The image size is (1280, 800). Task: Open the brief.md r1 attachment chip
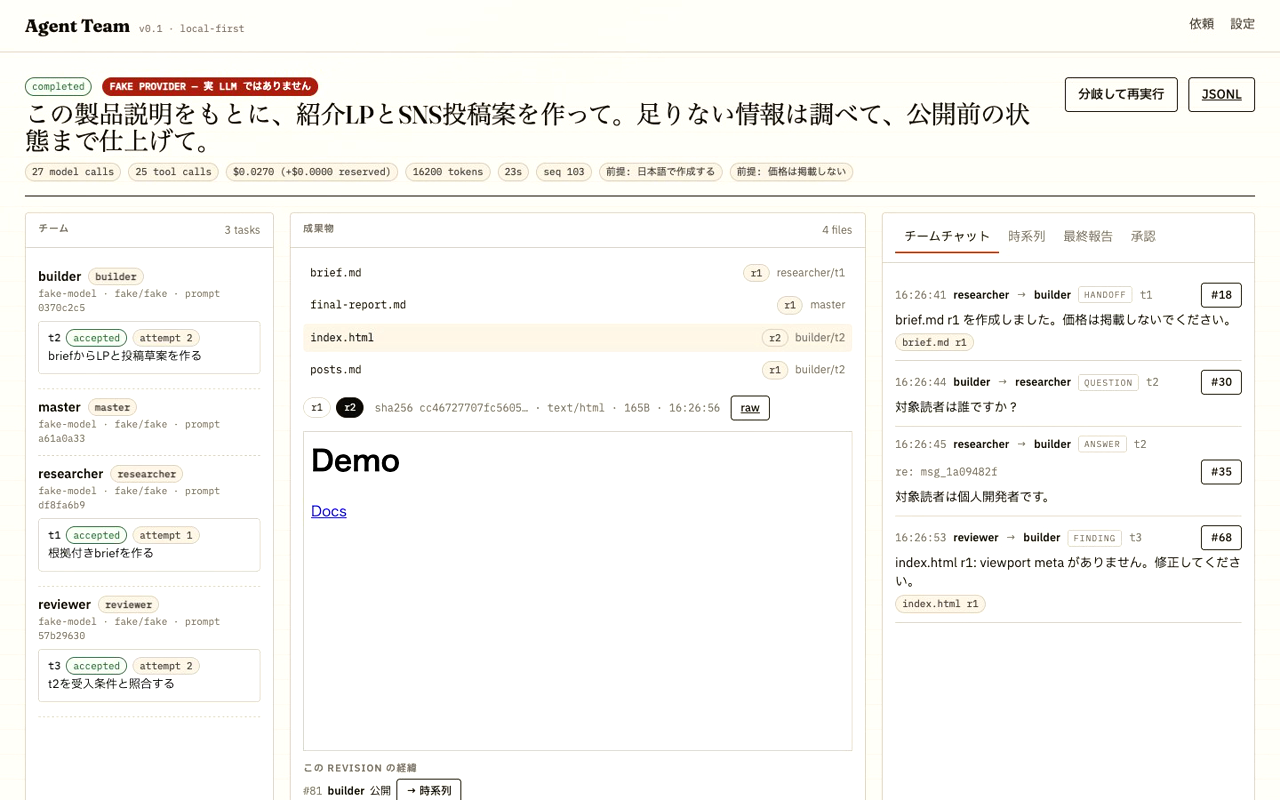[934, 342]
